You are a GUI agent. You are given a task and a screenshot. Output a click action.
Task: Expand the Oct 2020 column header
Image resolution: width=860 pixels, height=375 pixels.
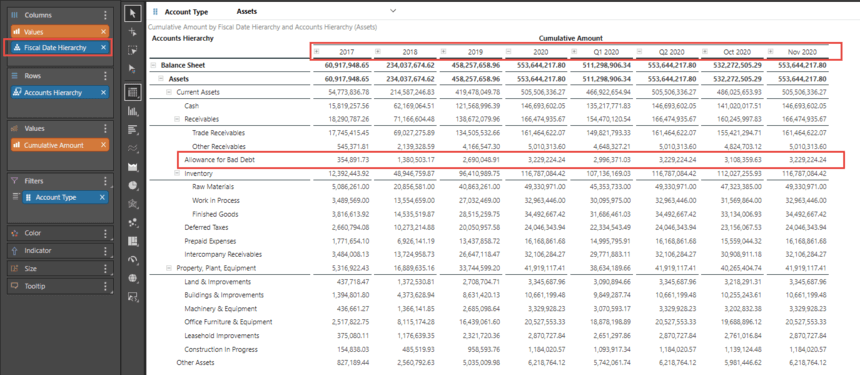click(705, 52)
